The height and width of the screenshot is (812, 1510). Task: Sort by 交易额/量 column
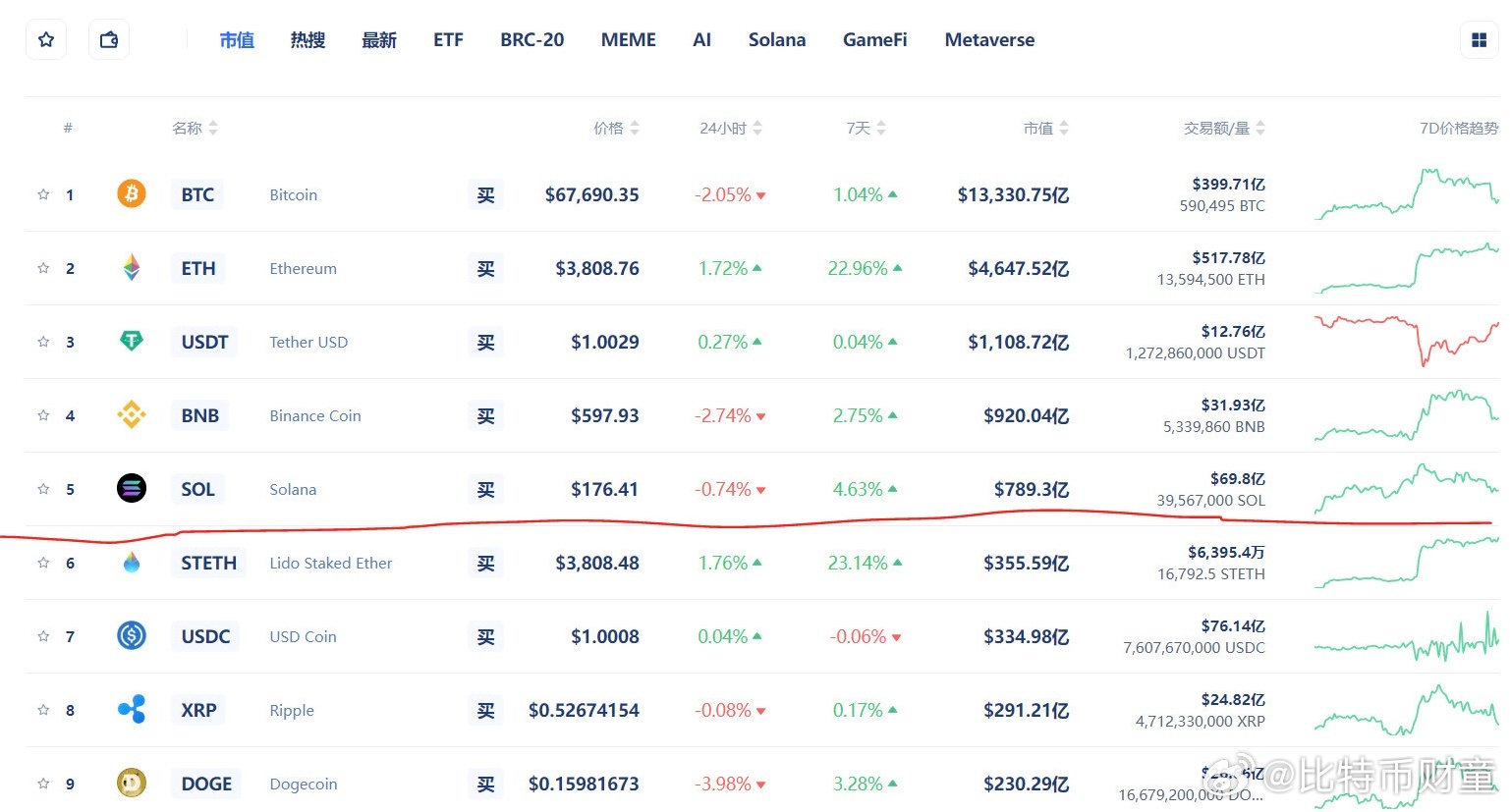coord(1224,128)
